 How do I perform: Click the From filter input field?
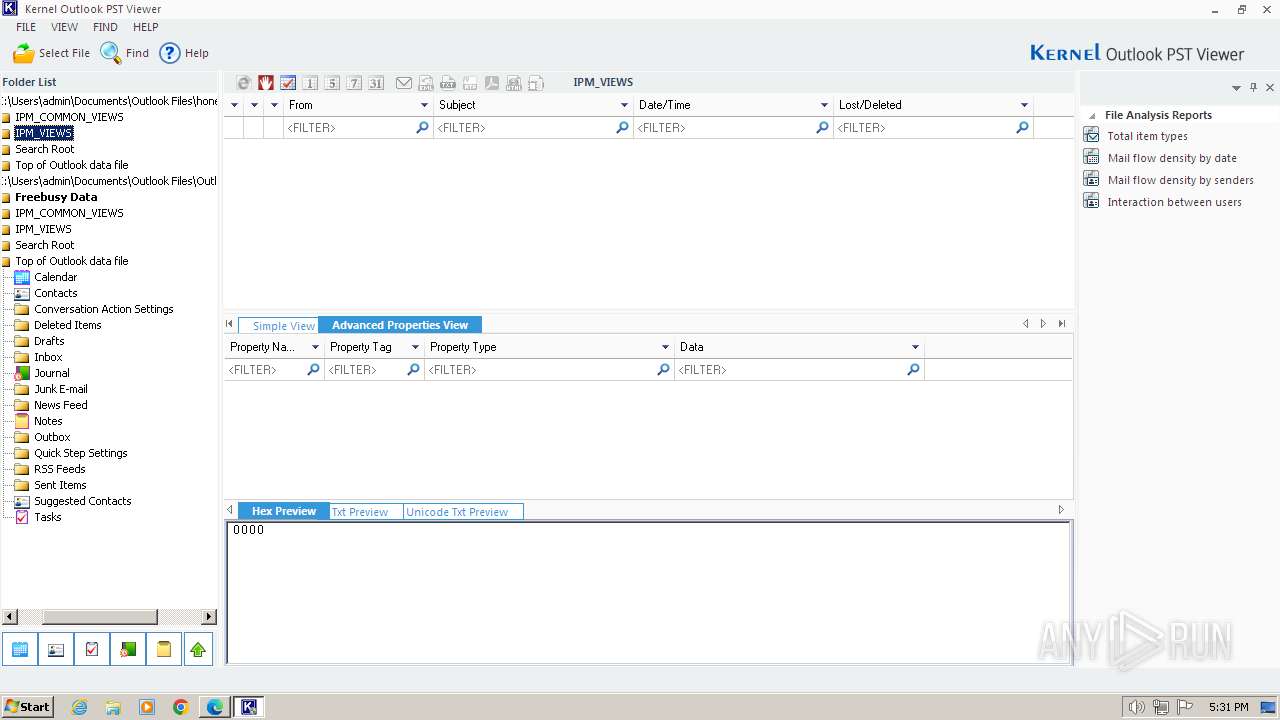[x=358, y=128]
